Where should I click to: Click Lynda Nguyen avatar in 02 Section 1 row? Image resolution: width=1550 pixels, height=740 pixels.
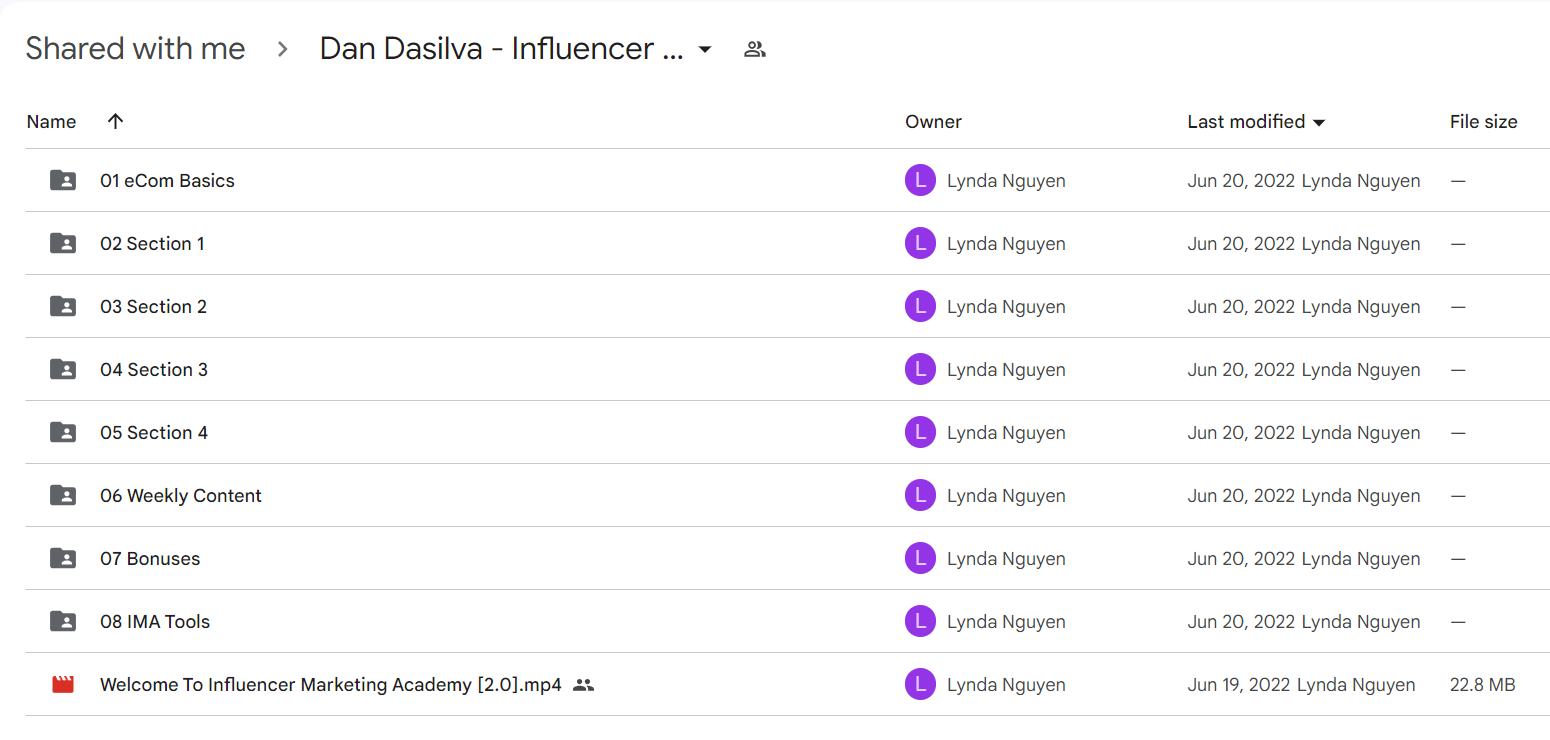pos(920,244)
